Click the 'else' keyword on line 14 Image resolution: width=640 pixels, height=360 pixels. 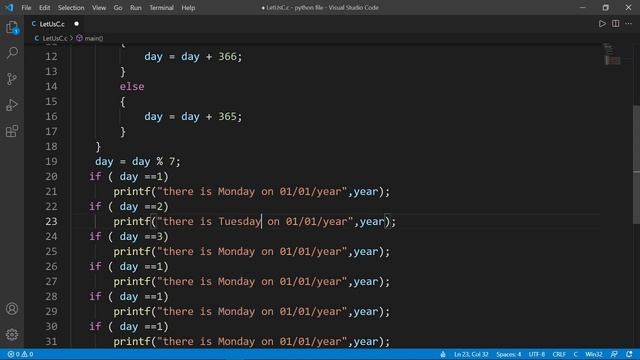pyautogui.click(x=132, y=87)
